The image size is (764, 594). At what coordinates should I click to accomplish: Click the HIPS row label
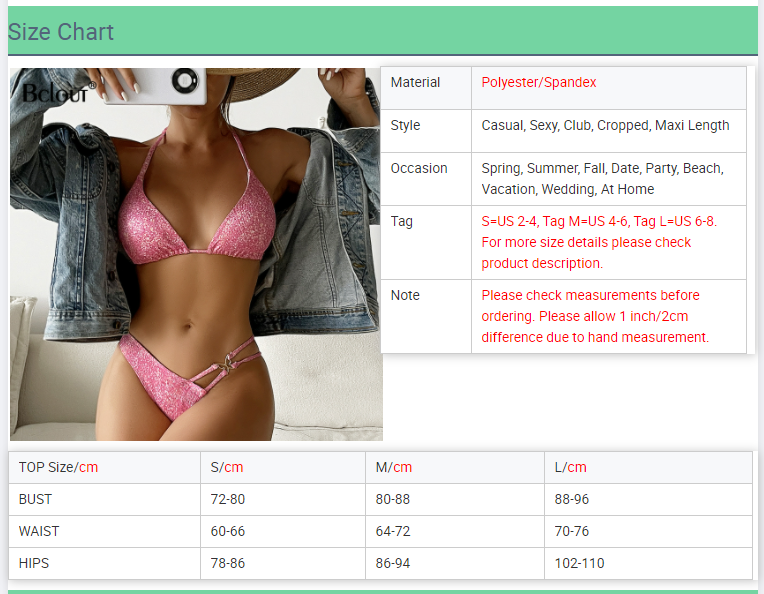coord(34,563)
